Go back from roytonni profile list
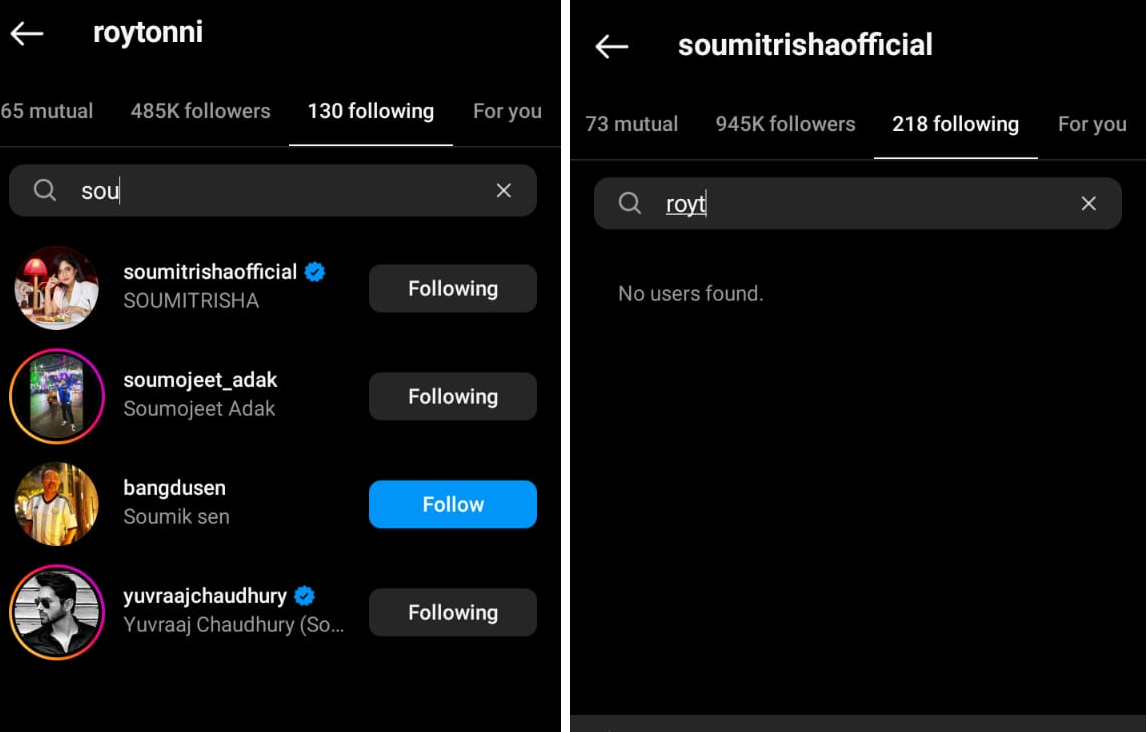Image resolution: width=1147 pixels, height=732 pixels. point(27,33)
